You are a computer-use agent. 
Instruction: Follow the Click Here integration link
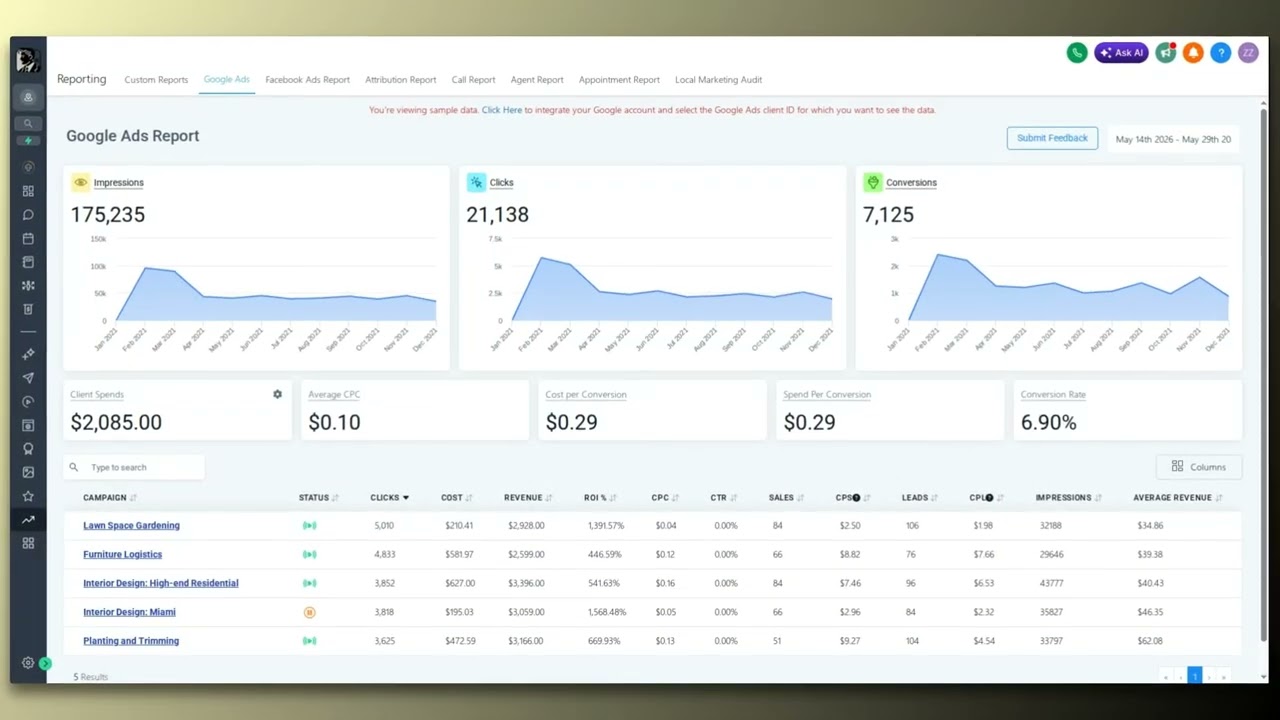(x=502, y=110)
